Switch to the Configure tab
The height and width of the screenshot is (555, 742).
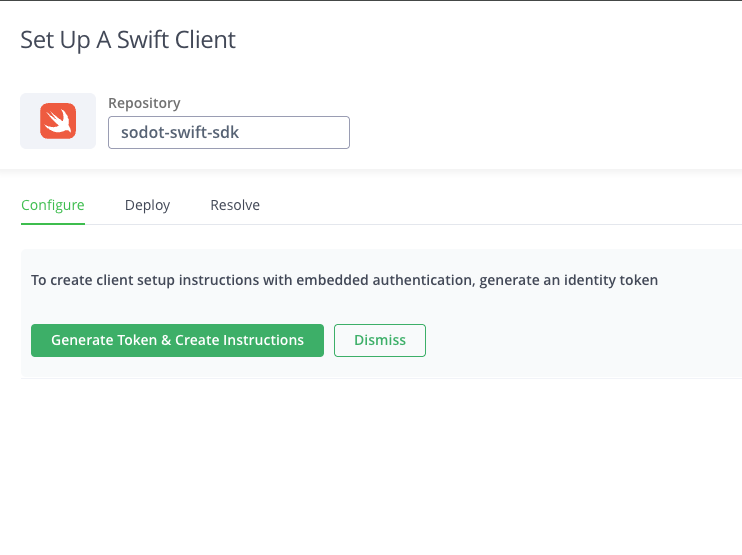[x=53, y=205]
